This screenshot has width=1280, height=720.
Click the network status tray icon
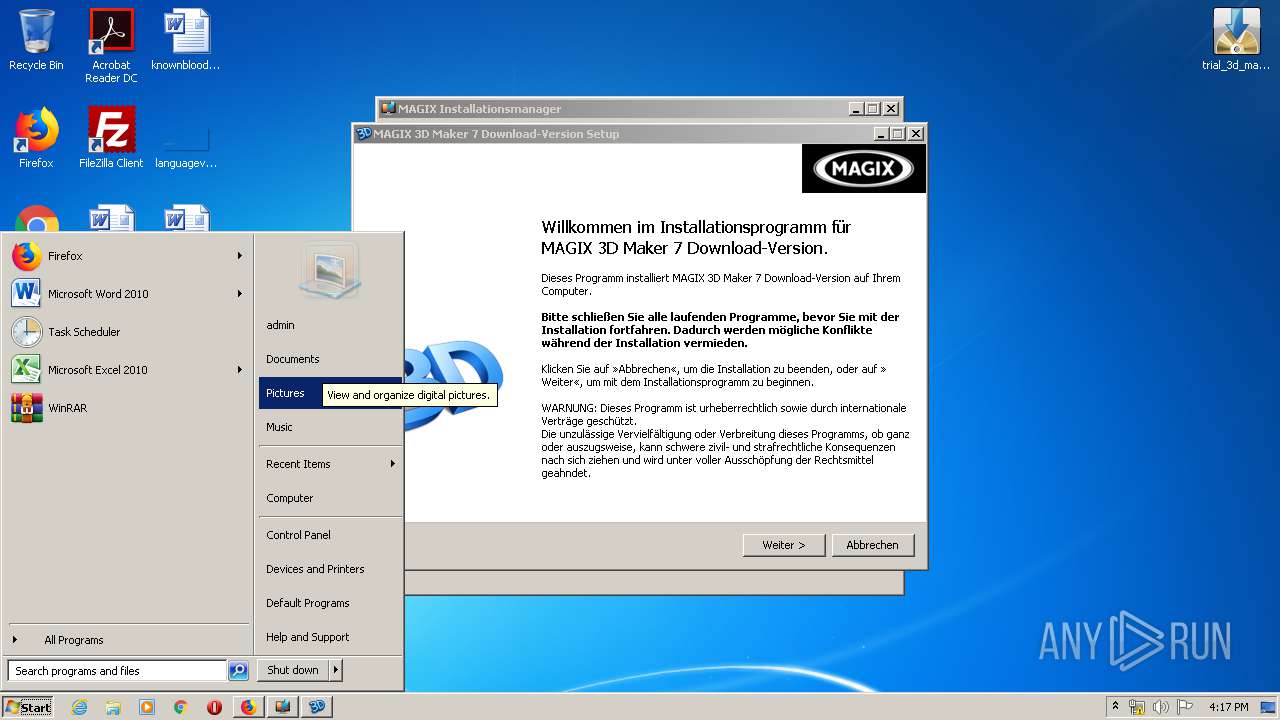pos(1137,707)
